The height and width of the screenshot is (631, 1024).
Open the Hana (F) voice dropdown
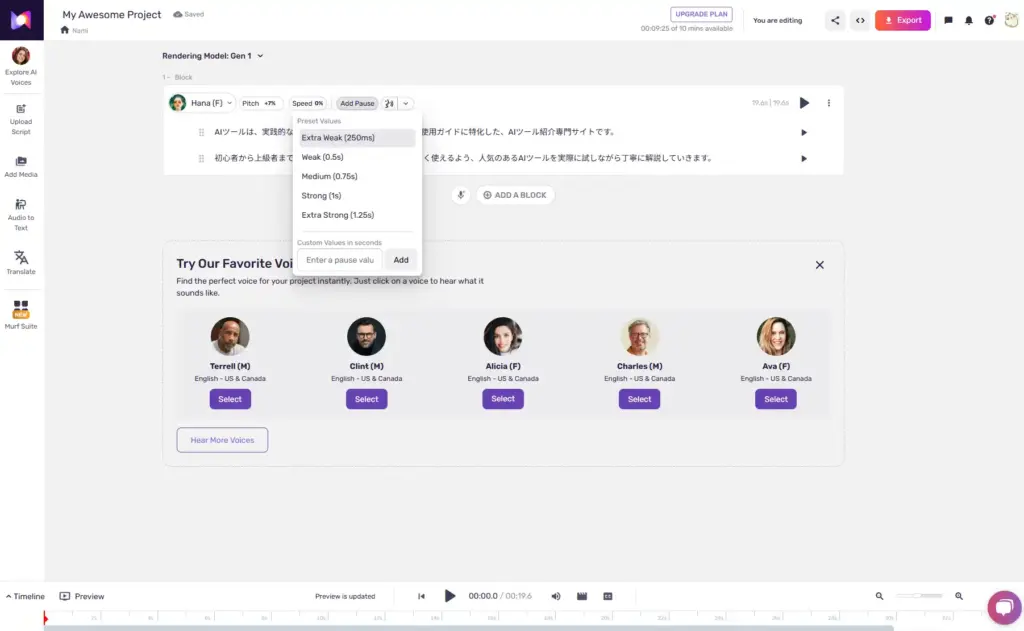pyautogui.click(x=201, y=103)
